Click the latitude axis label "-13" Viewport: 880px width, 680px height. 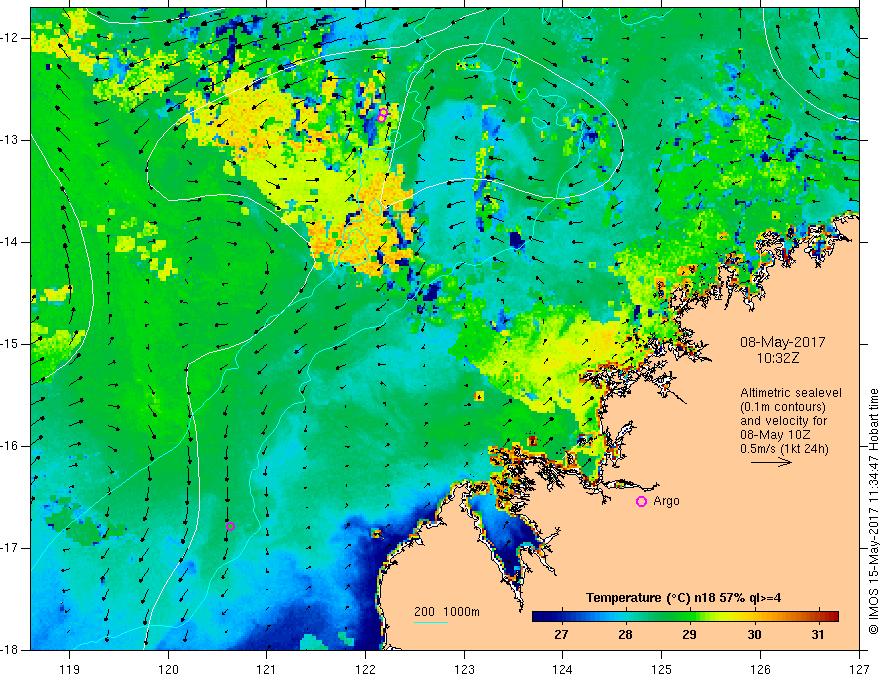(10, 140)
